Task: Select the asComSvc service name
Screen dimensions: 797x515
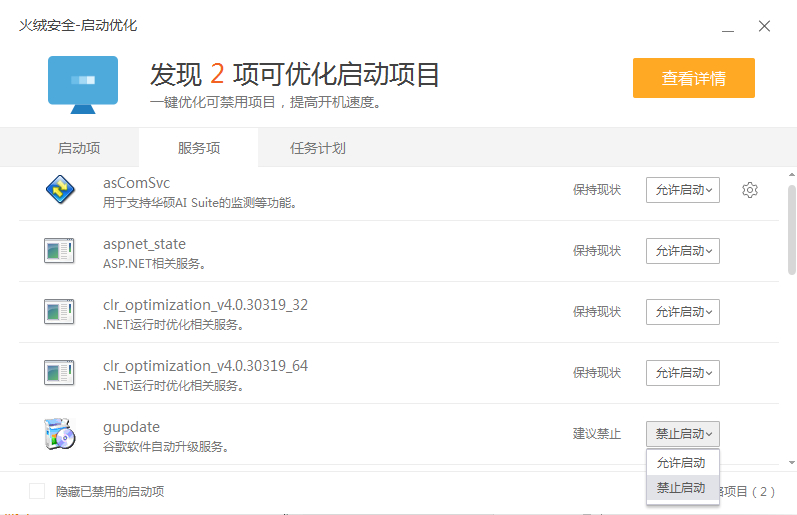Action: click(136, 183)
